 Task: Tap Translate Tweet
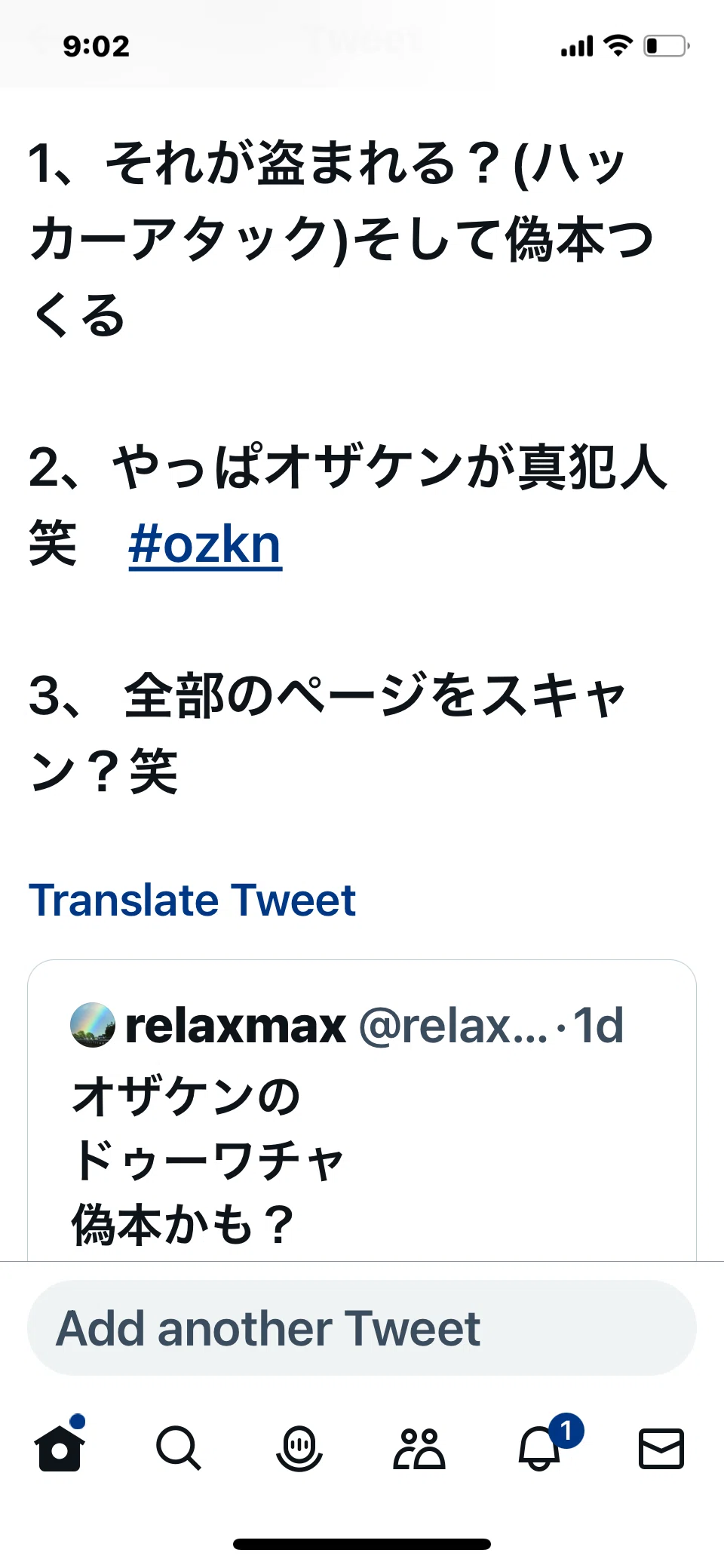[192, 900]
